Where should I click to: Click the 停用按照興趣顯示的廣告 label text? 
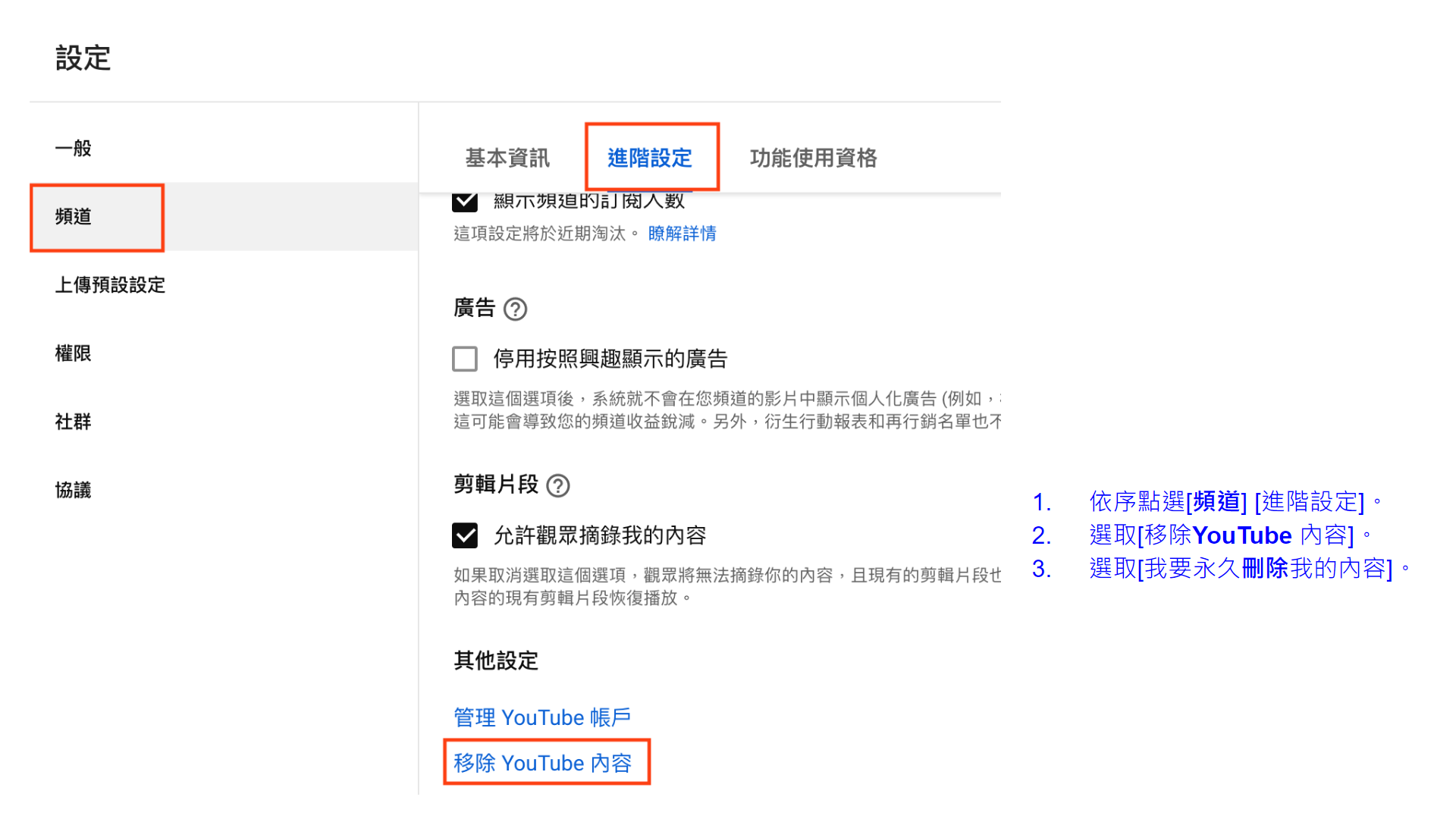coord(610,359)
